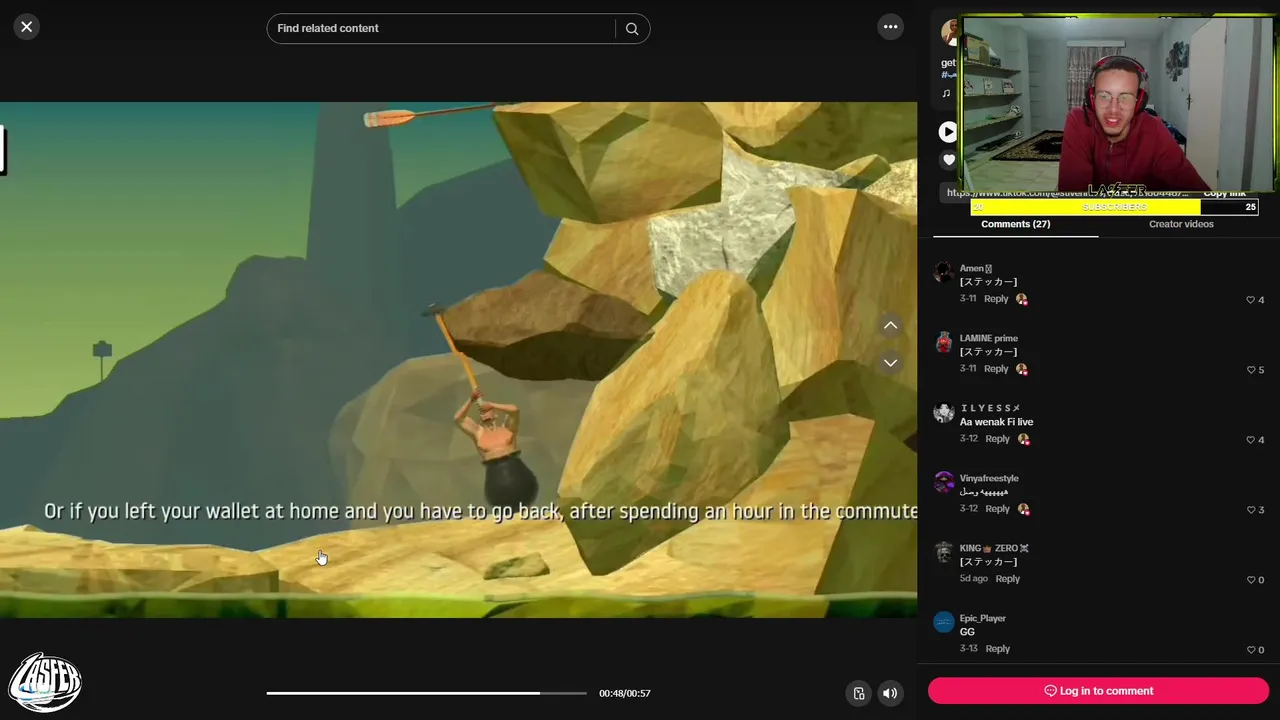
Task: Click the username Vinyafreestyle
Action: click(989, 478)
